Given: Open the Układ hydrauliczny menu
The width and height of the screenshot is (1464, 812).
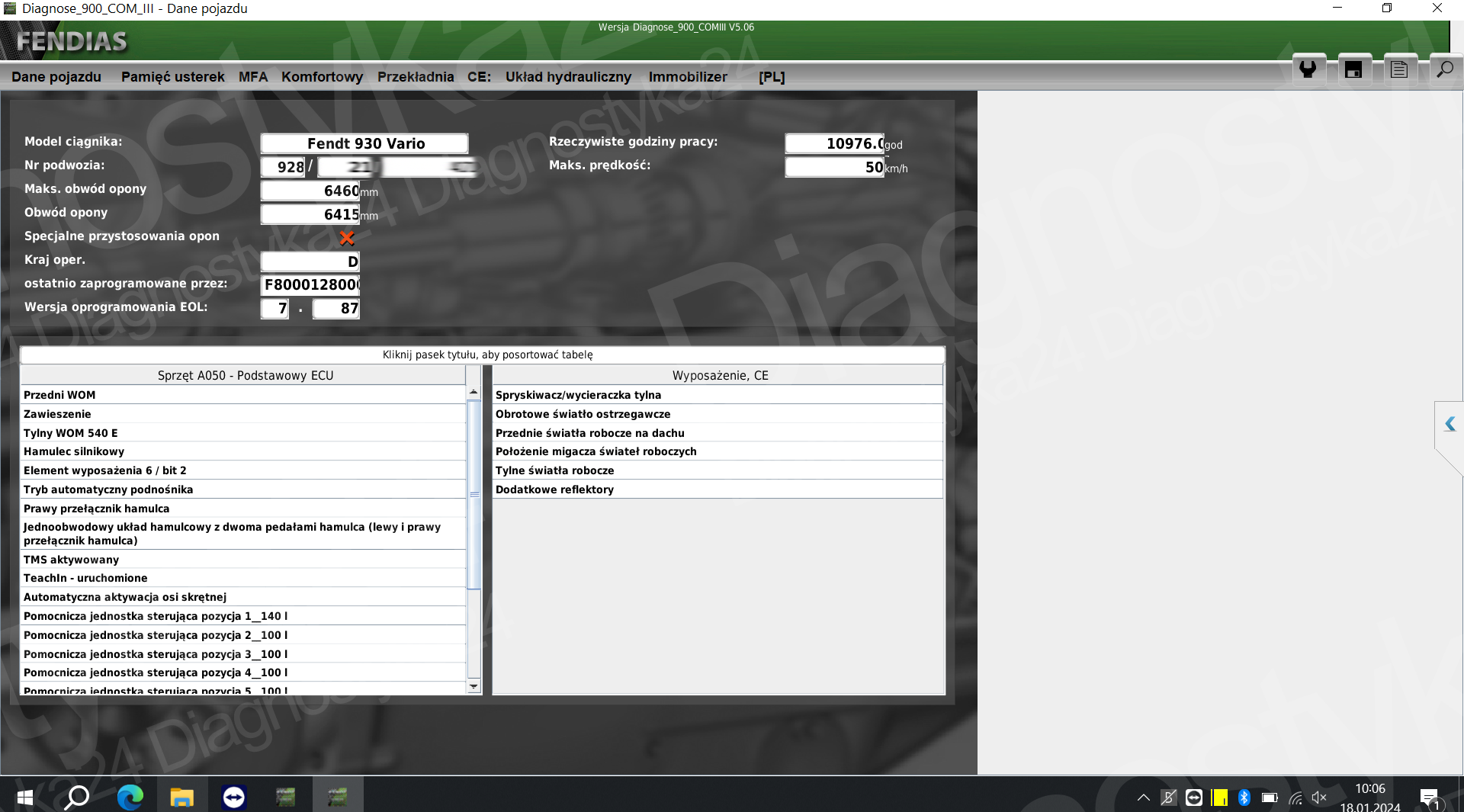Looking at the screenshot, I should 568,77.
